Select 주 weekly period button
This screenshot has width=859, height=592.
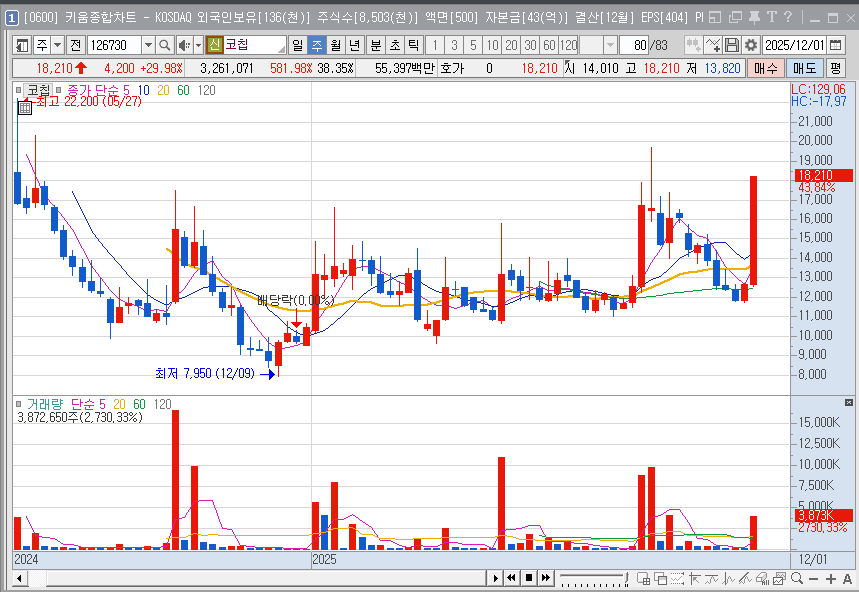tap(317, 45)
